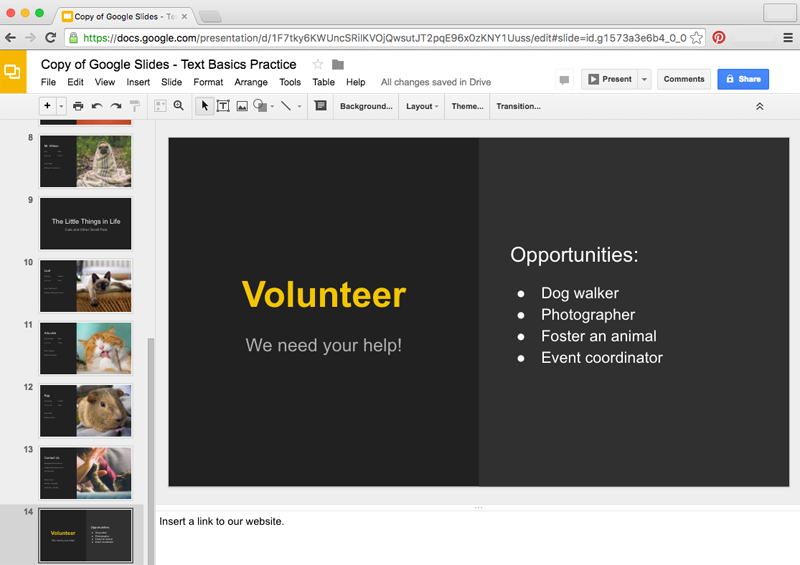This screenshot has width=800, height=565.
Task: Open the comments speech bubble icon
Action: tap(564, 80)
